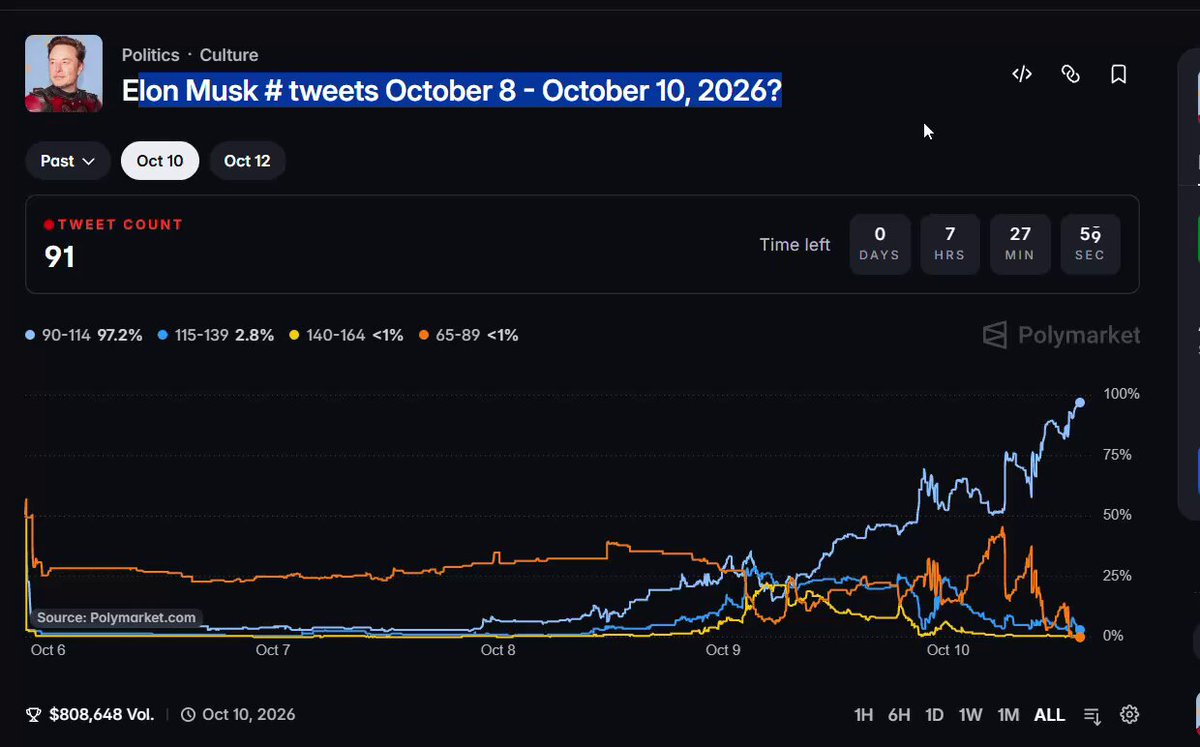The width and height of the screenshot is (1200, 747).
Task: Click the TWEET COUNT live label
Action: tap(114, 225)
